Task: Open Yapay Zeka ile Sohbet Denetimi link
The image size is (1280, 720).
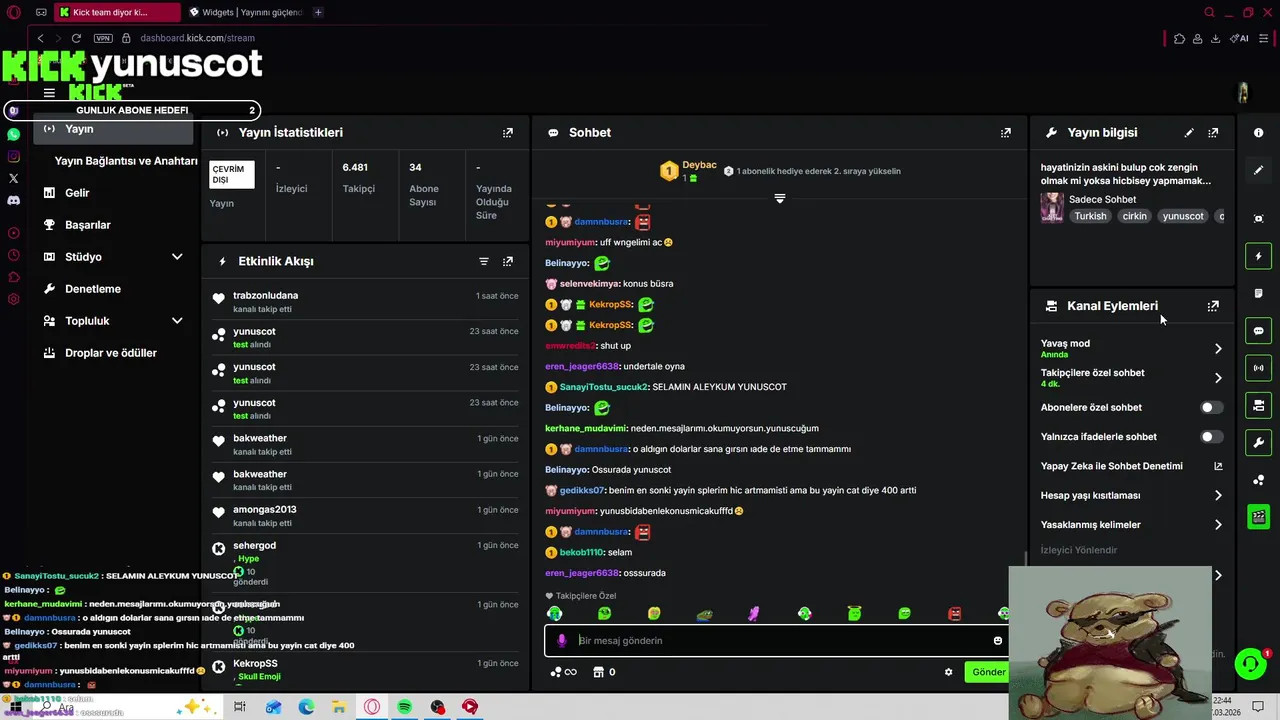Action: click(x=1218, y=466)
